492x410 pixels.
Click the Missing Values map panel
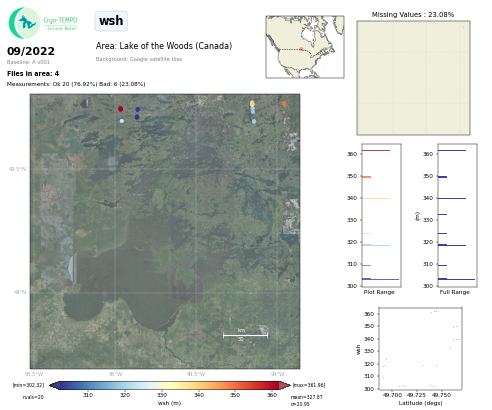coord(413,78)
